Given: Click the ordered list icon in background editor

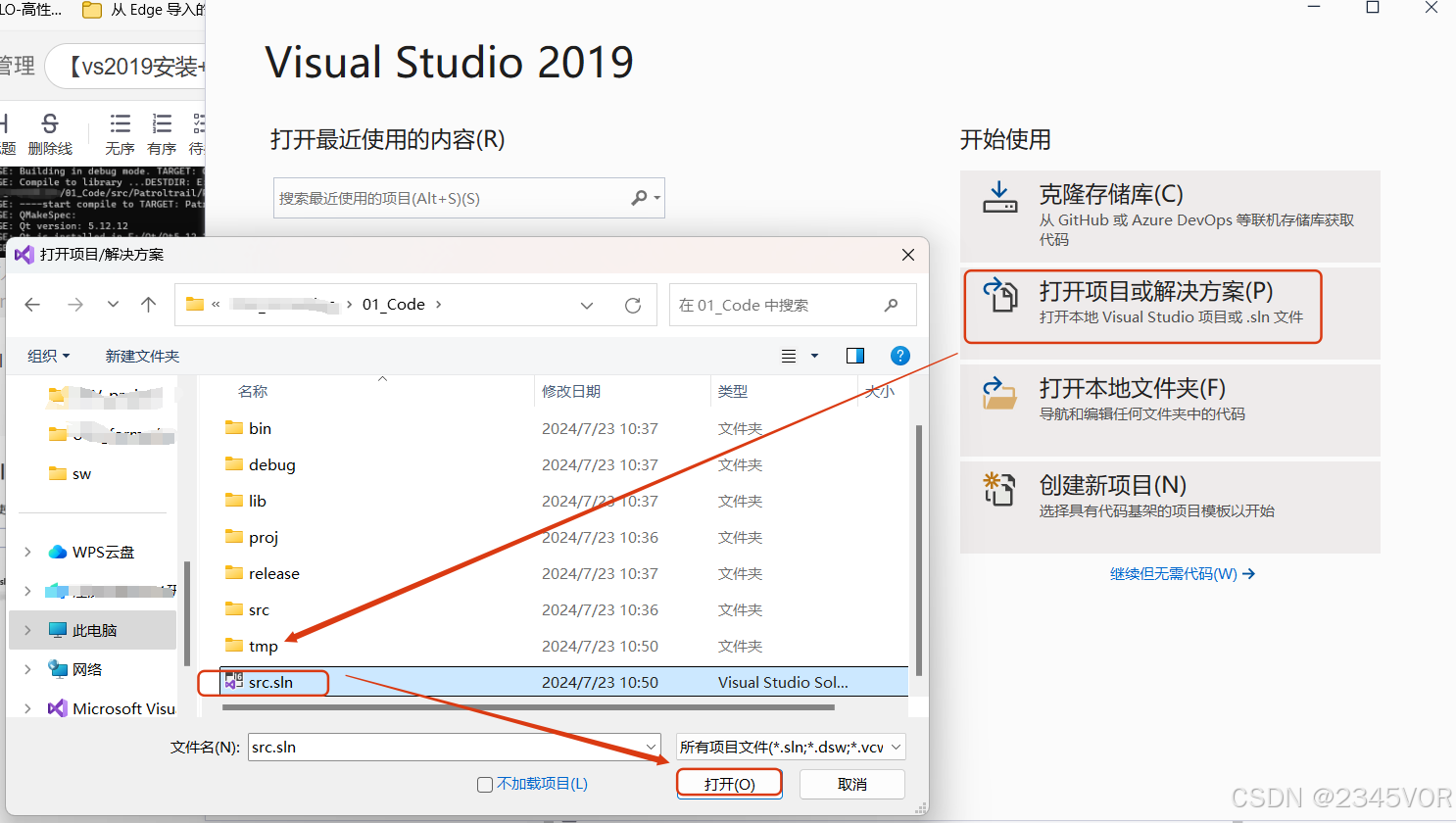Looking at the screenshot, I should (x=162, y=123).
